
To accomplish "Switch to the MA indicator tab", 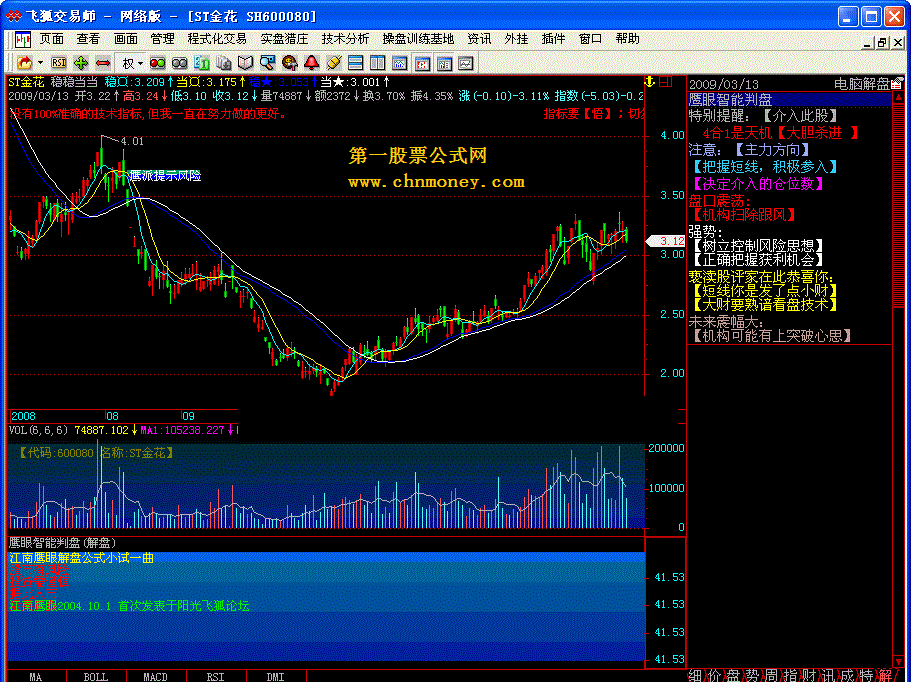I will pos(35,677).
